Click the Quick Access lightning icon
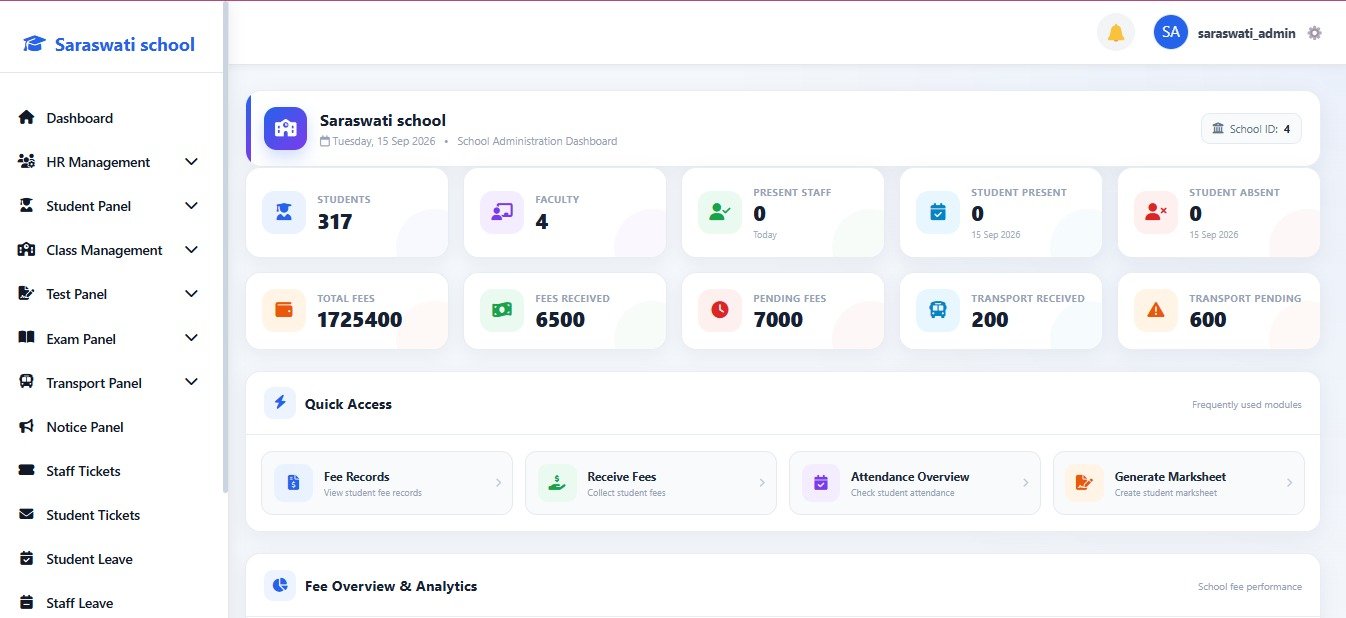Image resolution: width=1346 pixels, height=618 pixels. point(280,403)
